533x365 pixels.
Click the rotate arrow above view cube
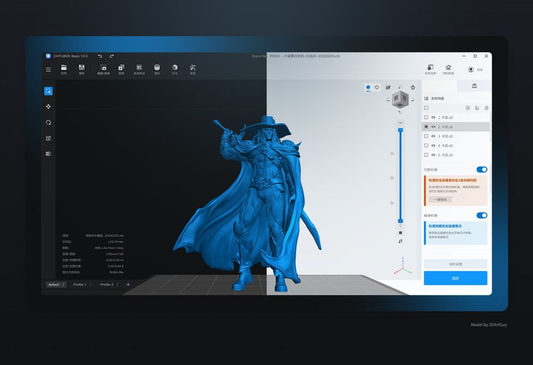click(400, 88)
